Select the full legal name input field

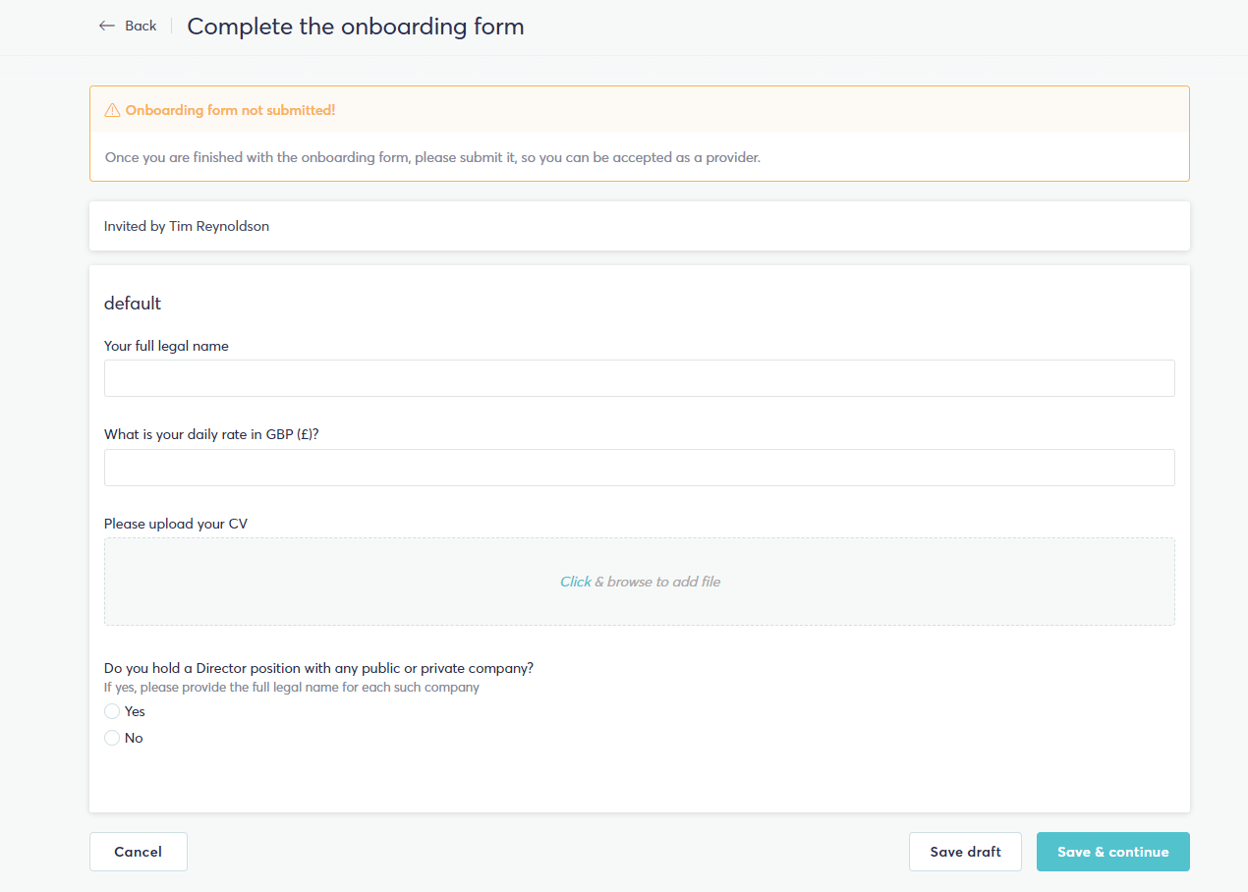(639, 378)
